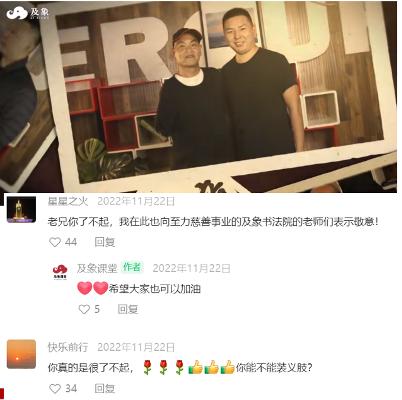Open the 星星之火 user avatar
Viewport: 402px width, 400px height.
pos(21,209)
